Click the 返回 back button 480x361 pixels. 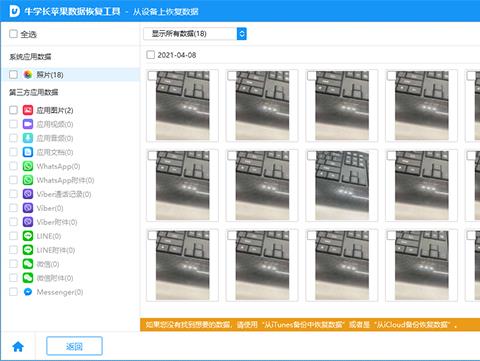click(74, 346)
